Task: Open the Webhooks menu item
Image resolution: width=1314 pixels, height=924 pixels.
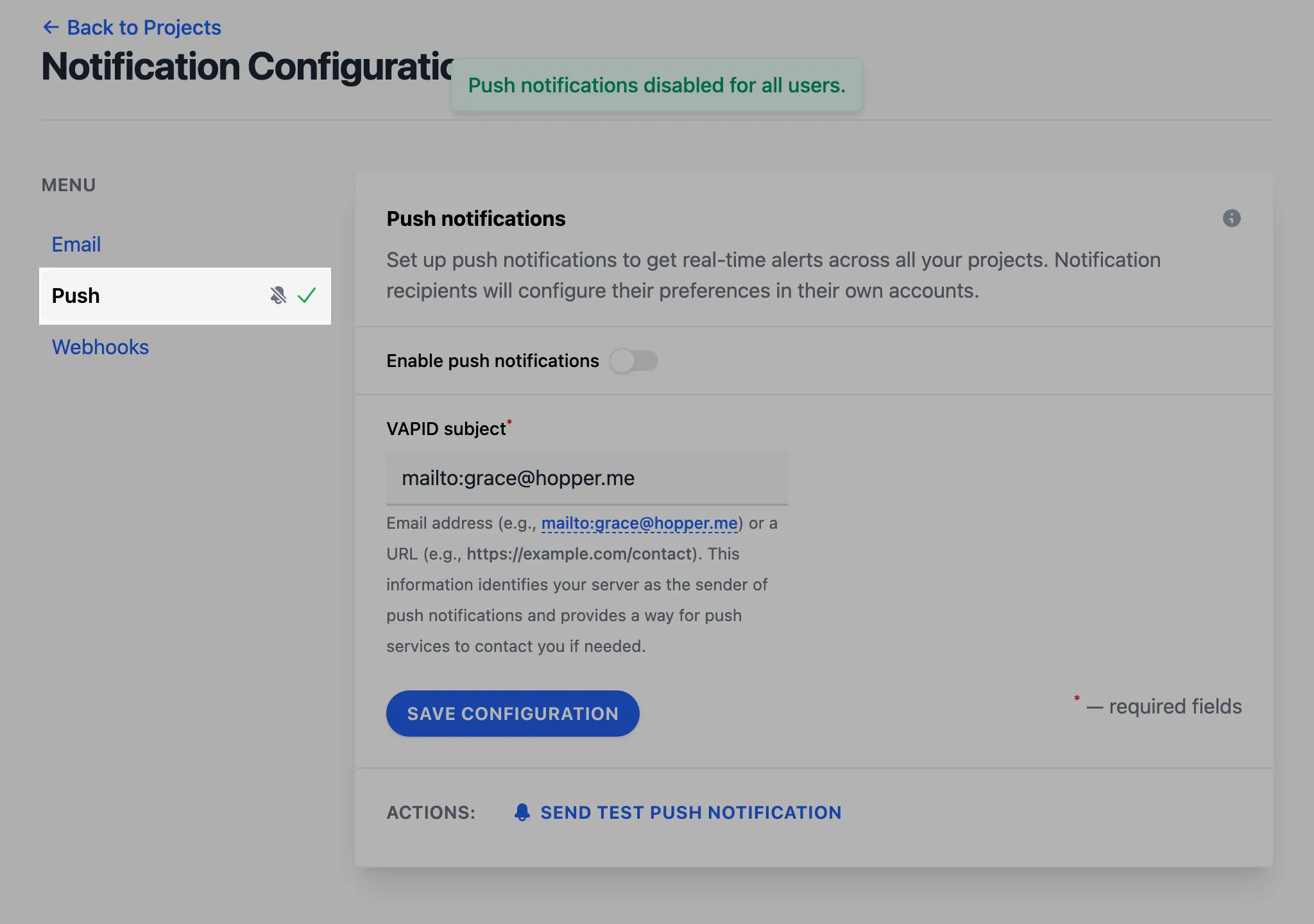Action: point(100,347)
